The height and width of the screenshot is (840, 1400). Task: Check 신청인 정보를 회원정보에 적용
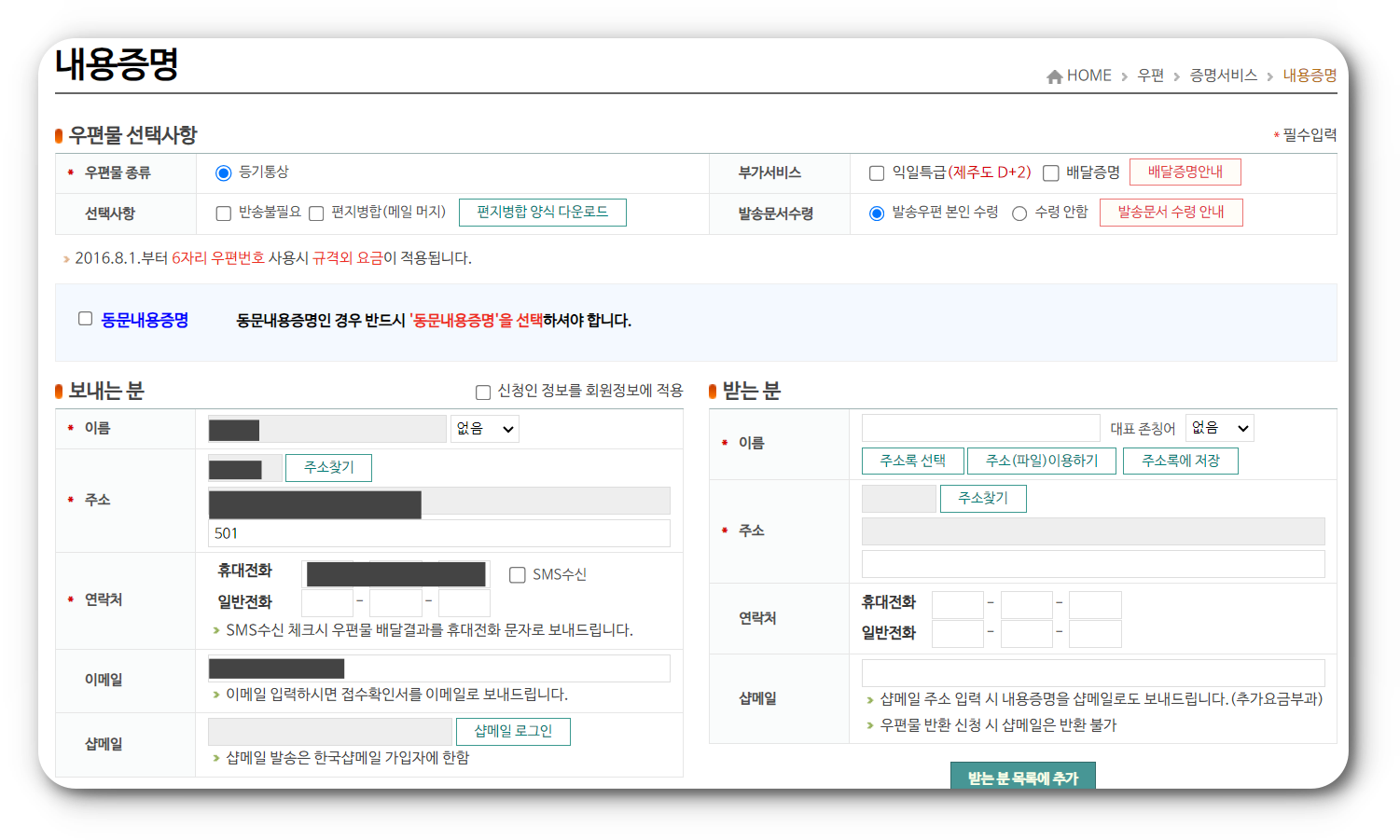point(482,392)
